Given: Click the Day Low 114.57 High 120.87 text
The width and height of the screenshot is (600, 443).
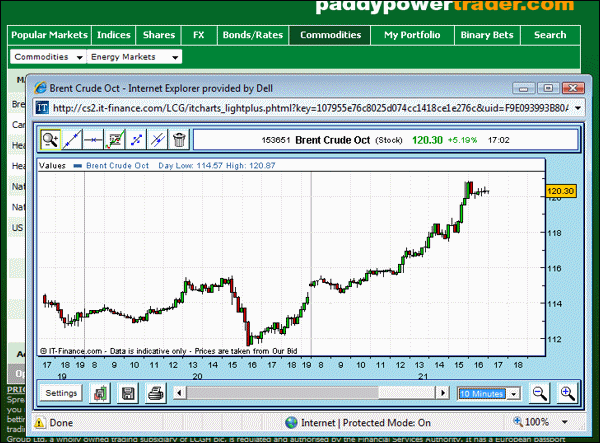Looking at the screenshot, I should [x=217, y=166].
